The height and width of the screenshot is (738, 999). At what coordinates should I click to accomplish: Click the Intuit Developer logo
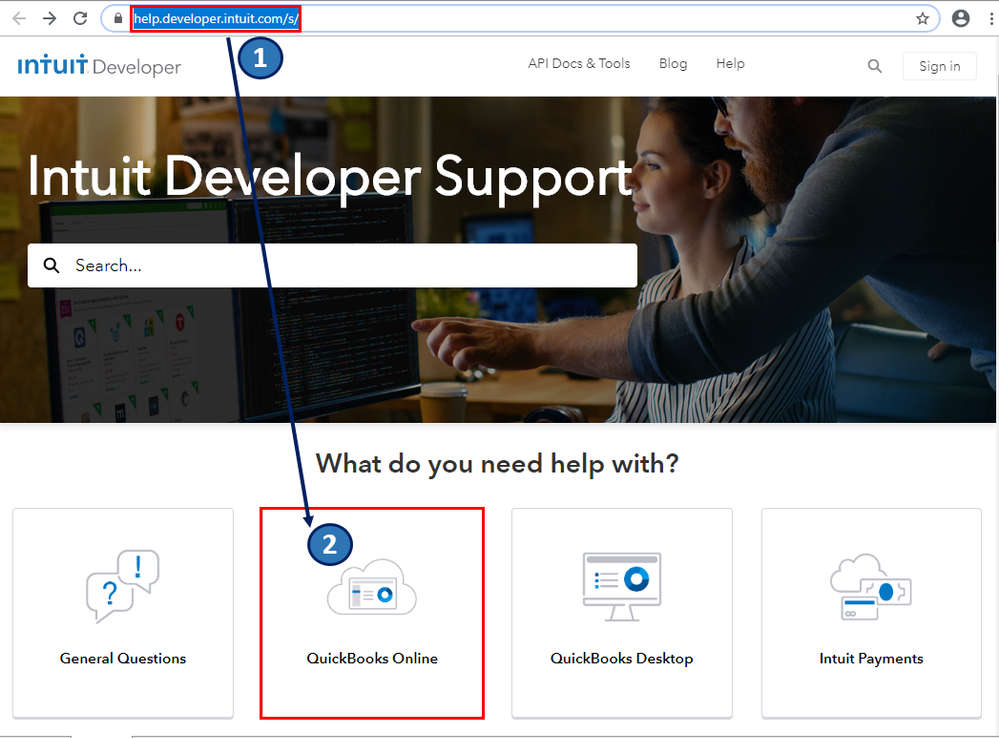point(99,66)
